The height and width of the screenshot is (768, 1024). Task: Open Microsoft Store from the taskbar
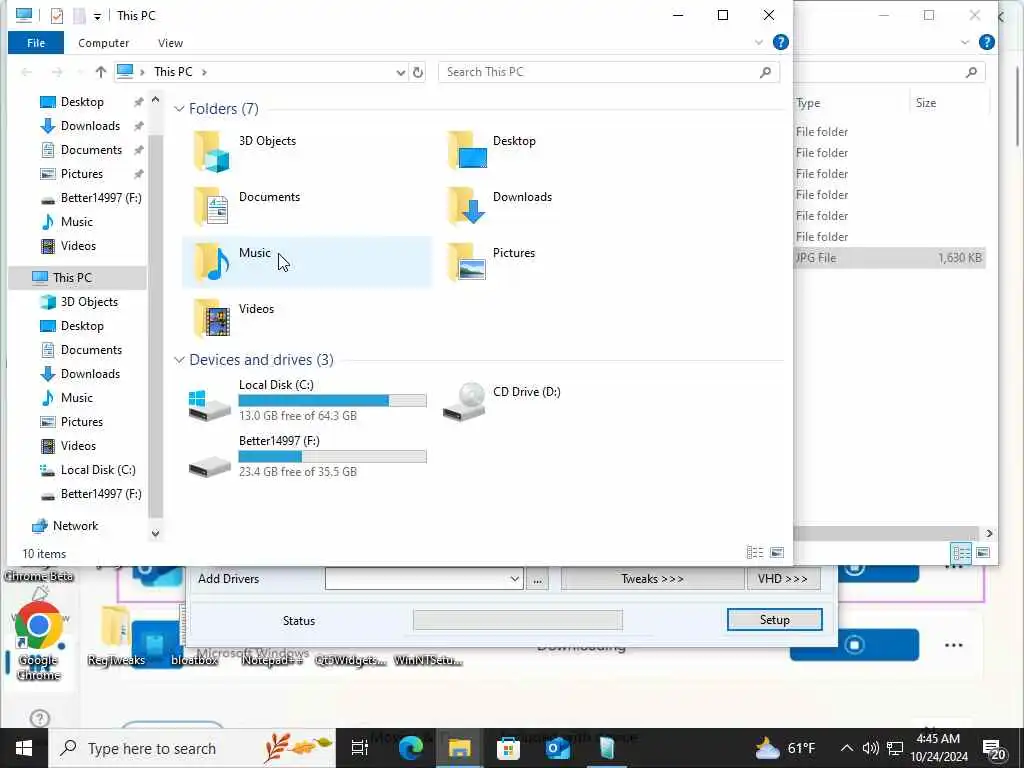pos(508,748)
